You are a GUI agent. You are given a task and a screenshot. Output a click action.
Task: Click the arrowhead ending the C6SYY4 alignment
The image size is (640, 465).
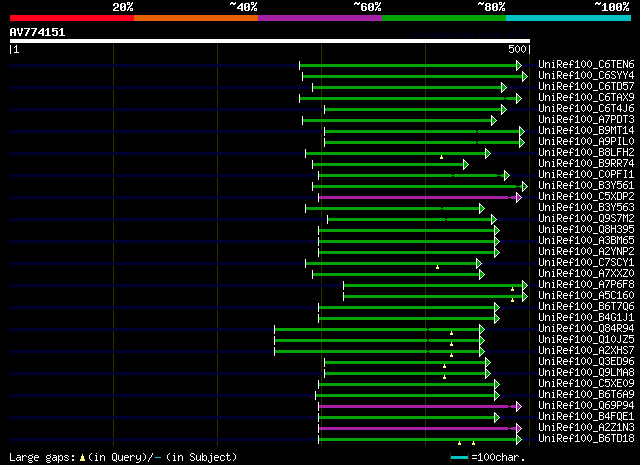tap(525, 76)
